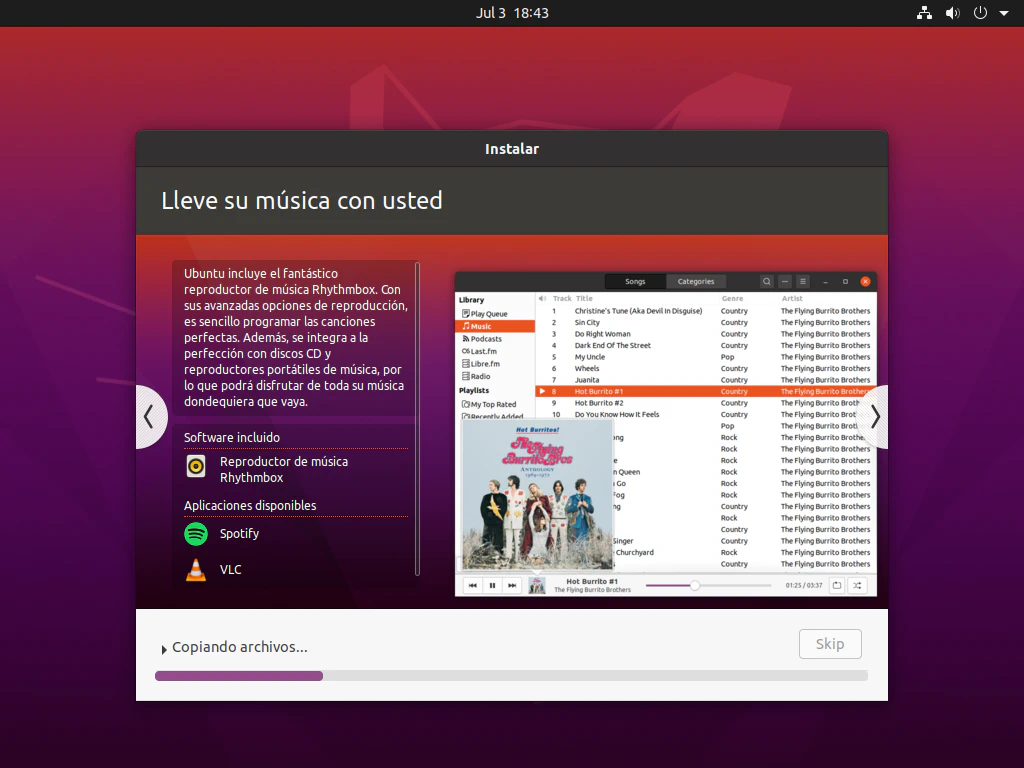Image resolution: width=1024 pixels, height=768 pixels.
Task: Click the Genre column header
Action: pyautogui.click(x=732, y=298)
